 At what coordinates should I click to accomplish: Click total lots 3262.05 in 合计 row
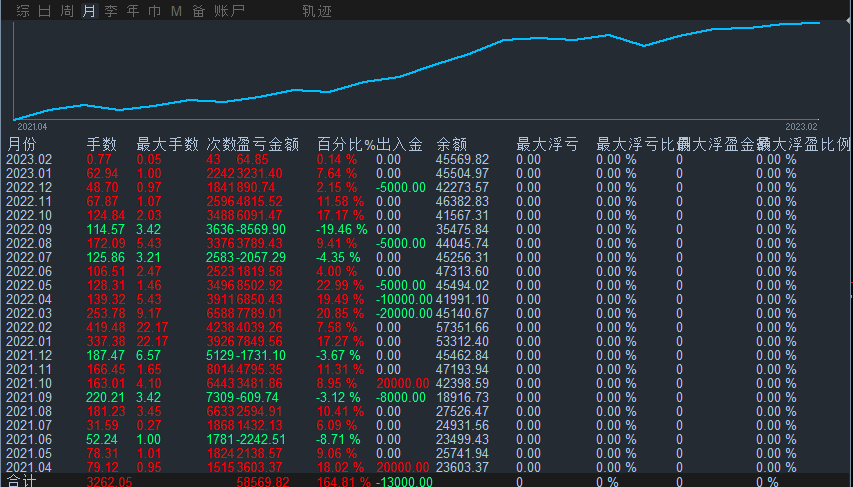point(109,482)
